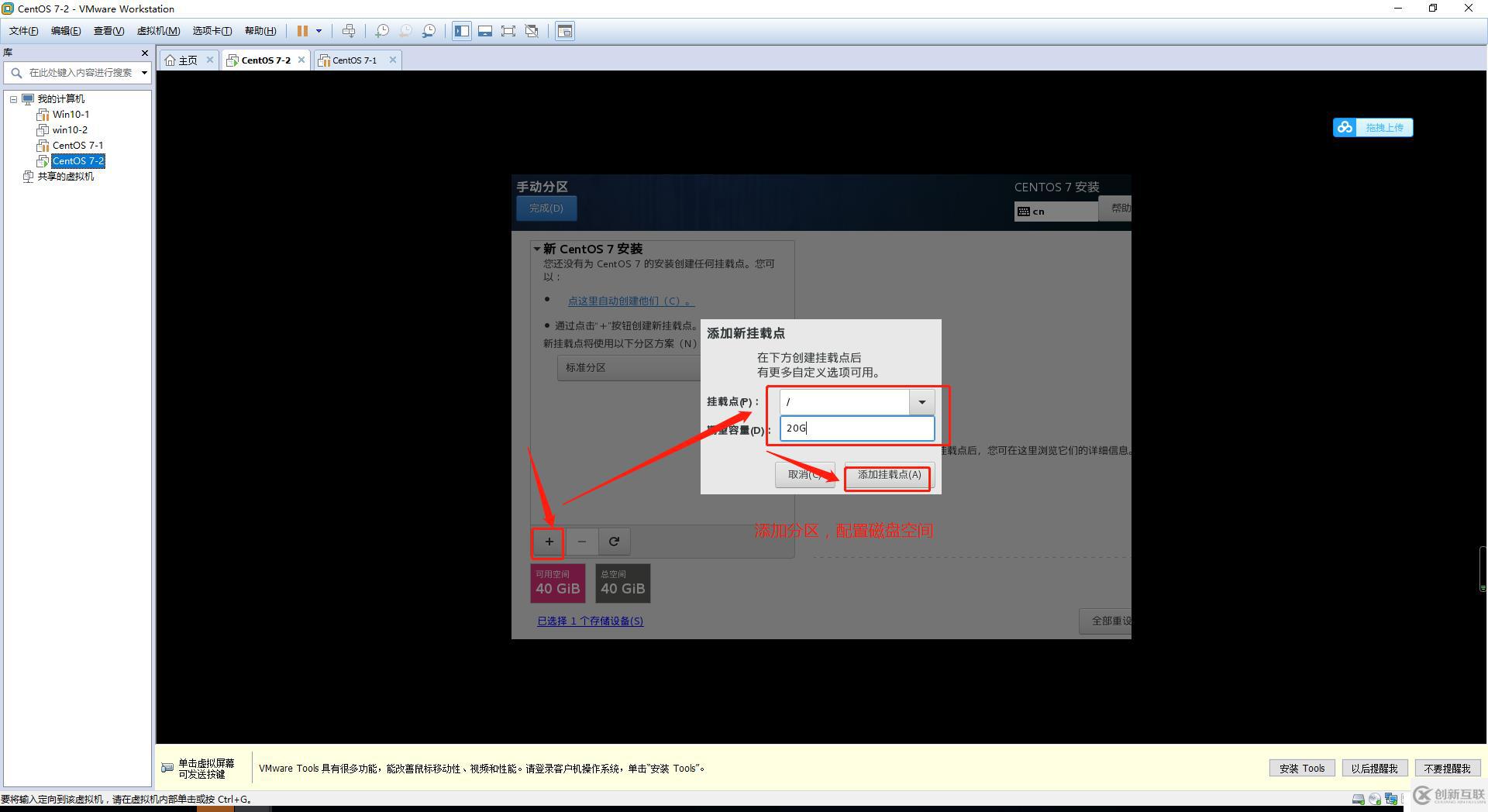Click the 已选择 1 个存储设备 link
This screenshot has height=812, width=1488.
click(591, 621)
